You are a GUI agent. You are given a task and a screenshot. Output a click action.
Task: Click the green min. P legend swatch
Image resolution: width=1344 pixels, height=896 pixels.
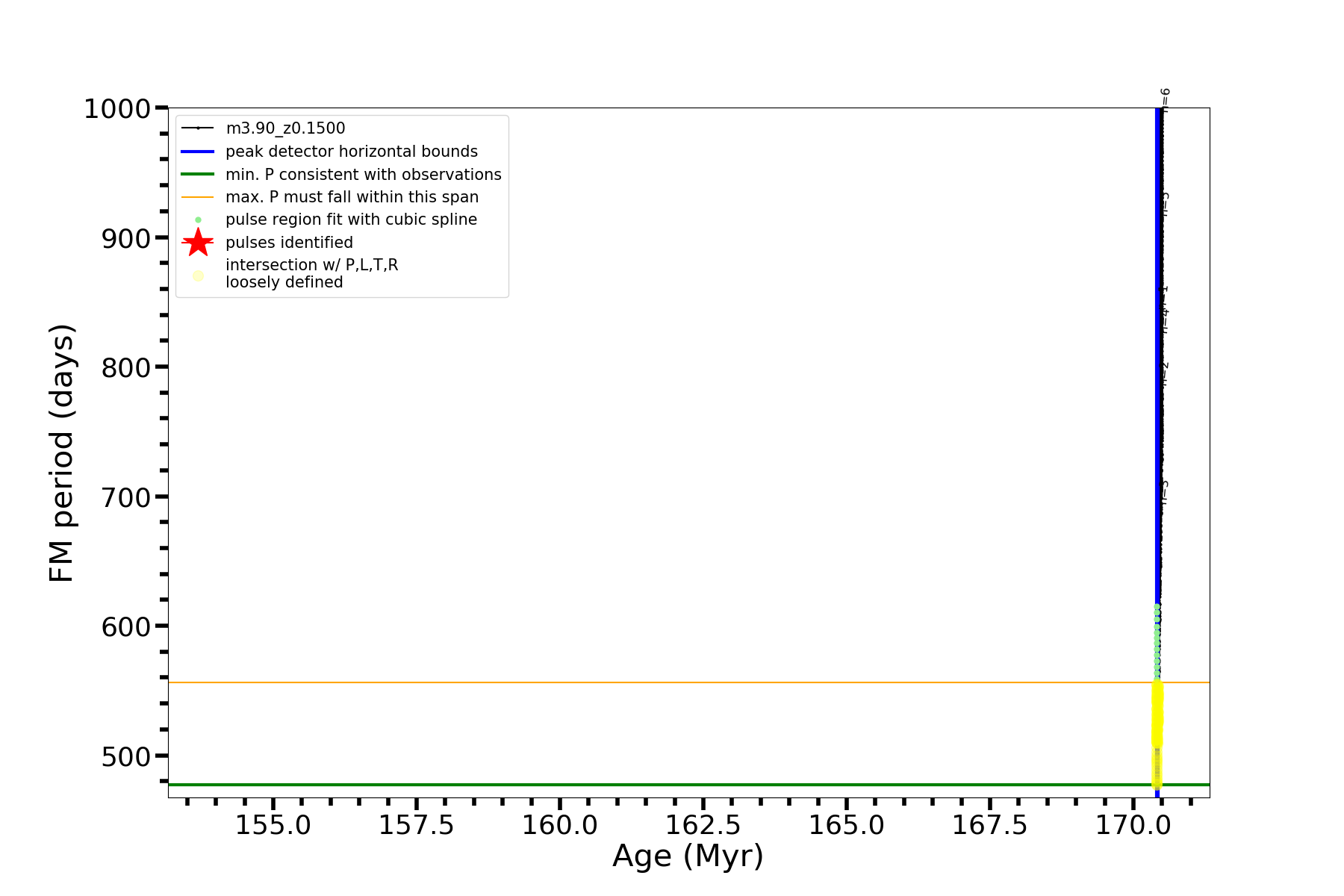click(198, 175)
